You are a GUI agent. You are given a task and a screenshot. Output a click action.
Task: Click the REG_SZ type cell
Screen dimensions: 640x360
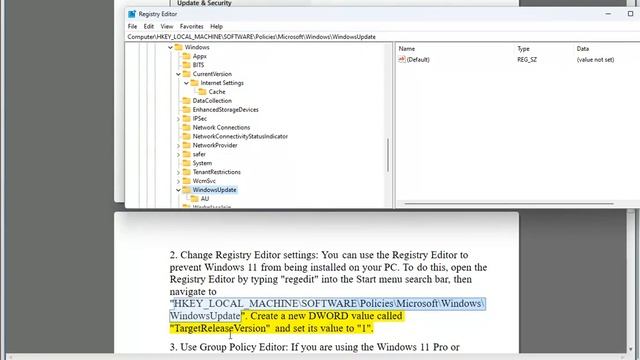527,60
